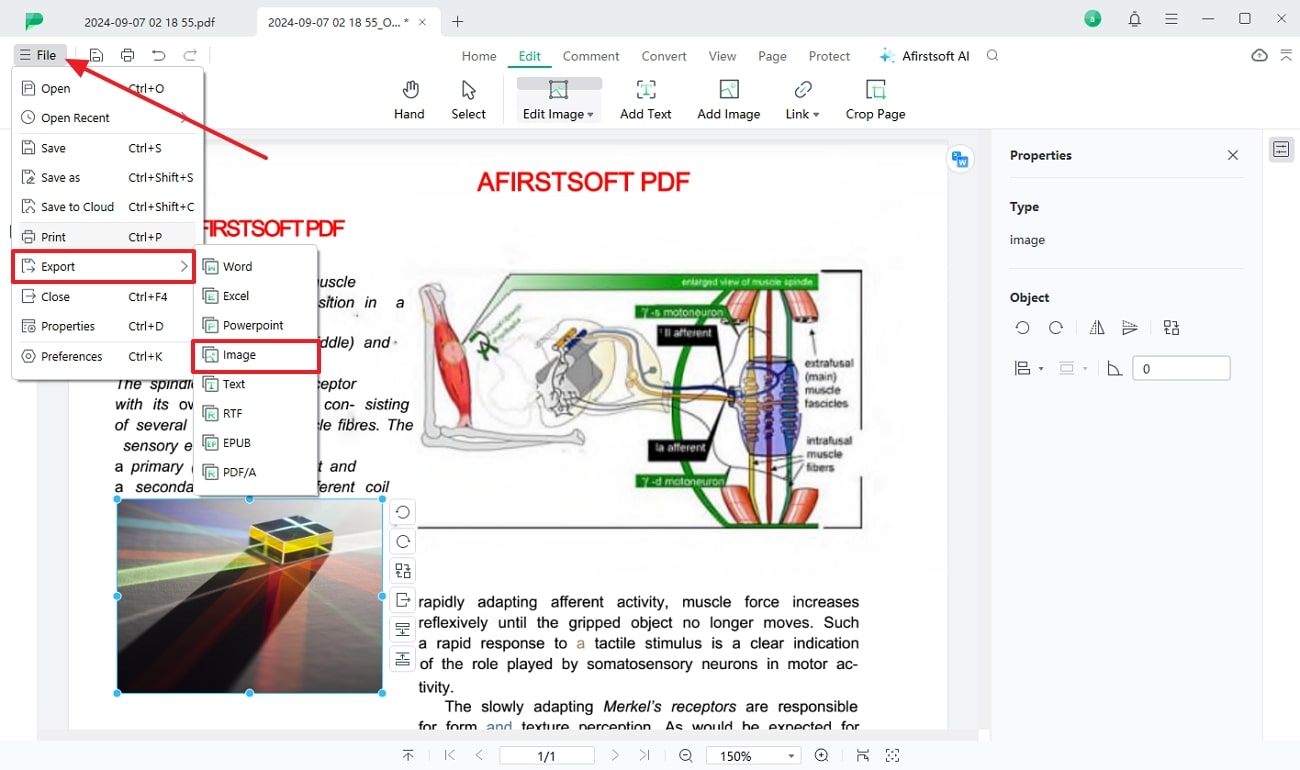The width and height of the screenshot is (1300, 770).
Task: Export the document as Text
Action: tap(255, 384)
